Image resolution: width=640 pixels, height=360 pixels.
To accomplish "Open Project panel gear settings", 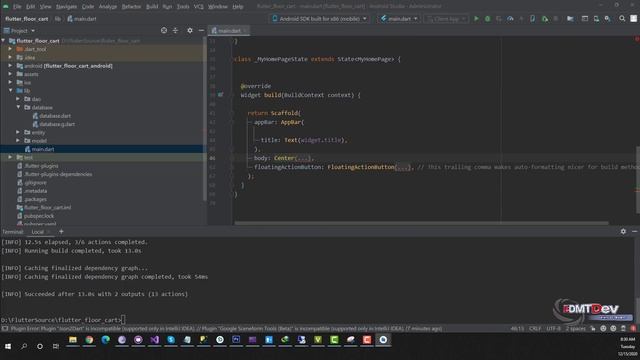I will 190,31.
